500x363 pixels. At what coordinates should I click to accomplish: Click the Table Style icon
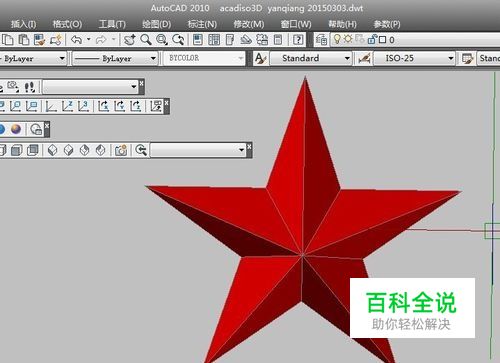467,59
